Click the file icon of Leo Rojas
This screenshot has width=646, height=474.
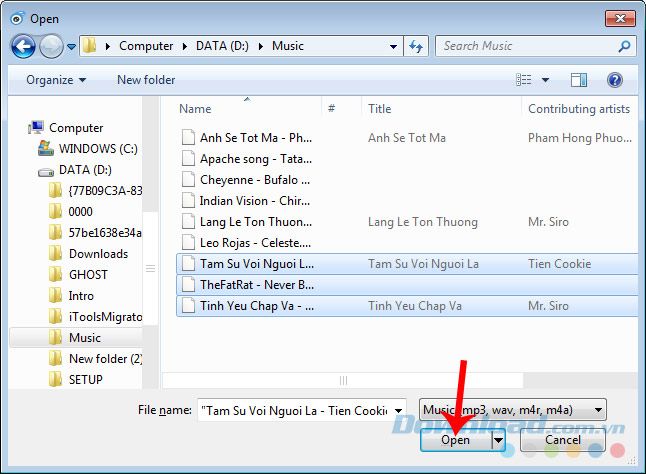[188, 243]
